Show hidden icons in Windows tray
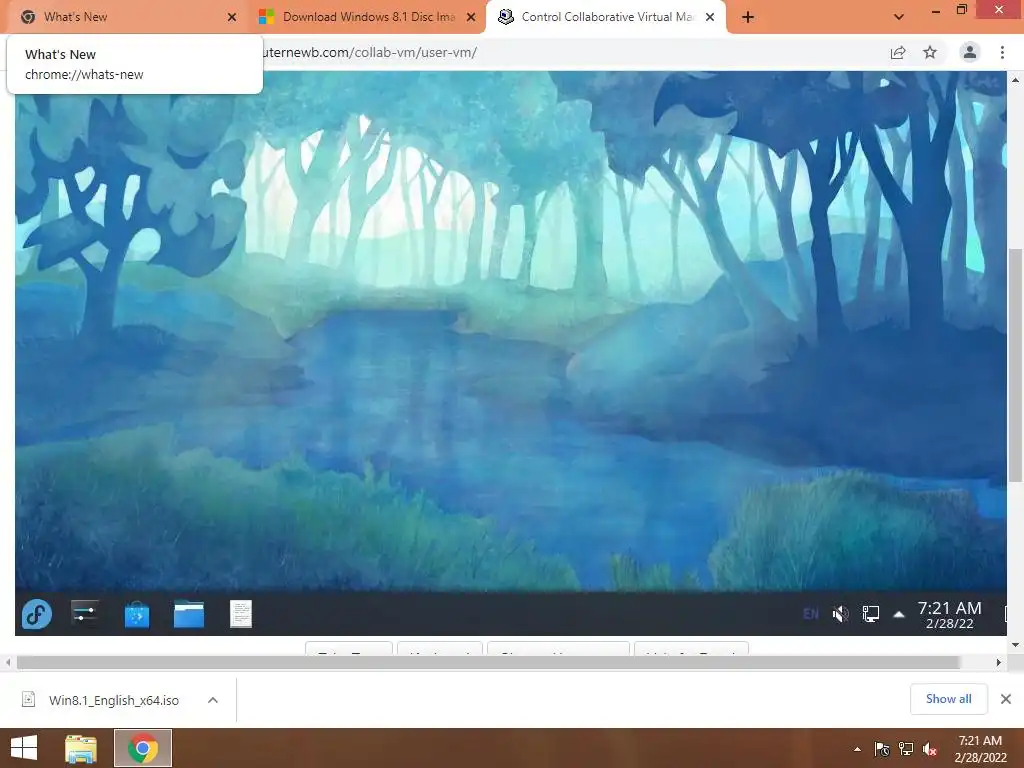Image resolution: width=1024 pixels, height=768 pixels. click(857, 749)
